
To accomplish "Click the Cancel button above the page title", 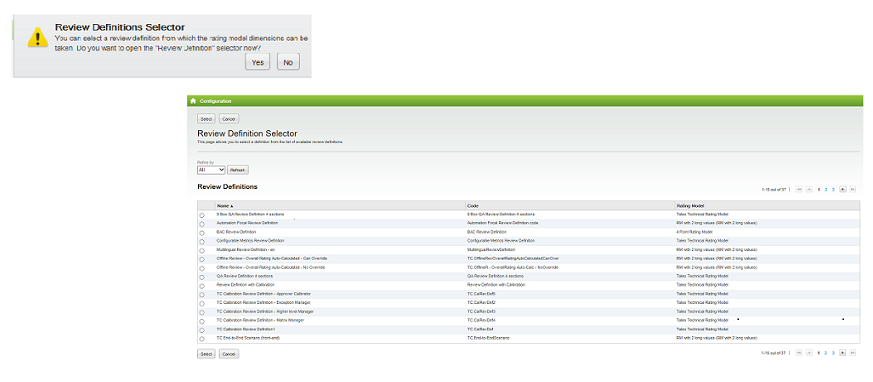I will (229, 119).
